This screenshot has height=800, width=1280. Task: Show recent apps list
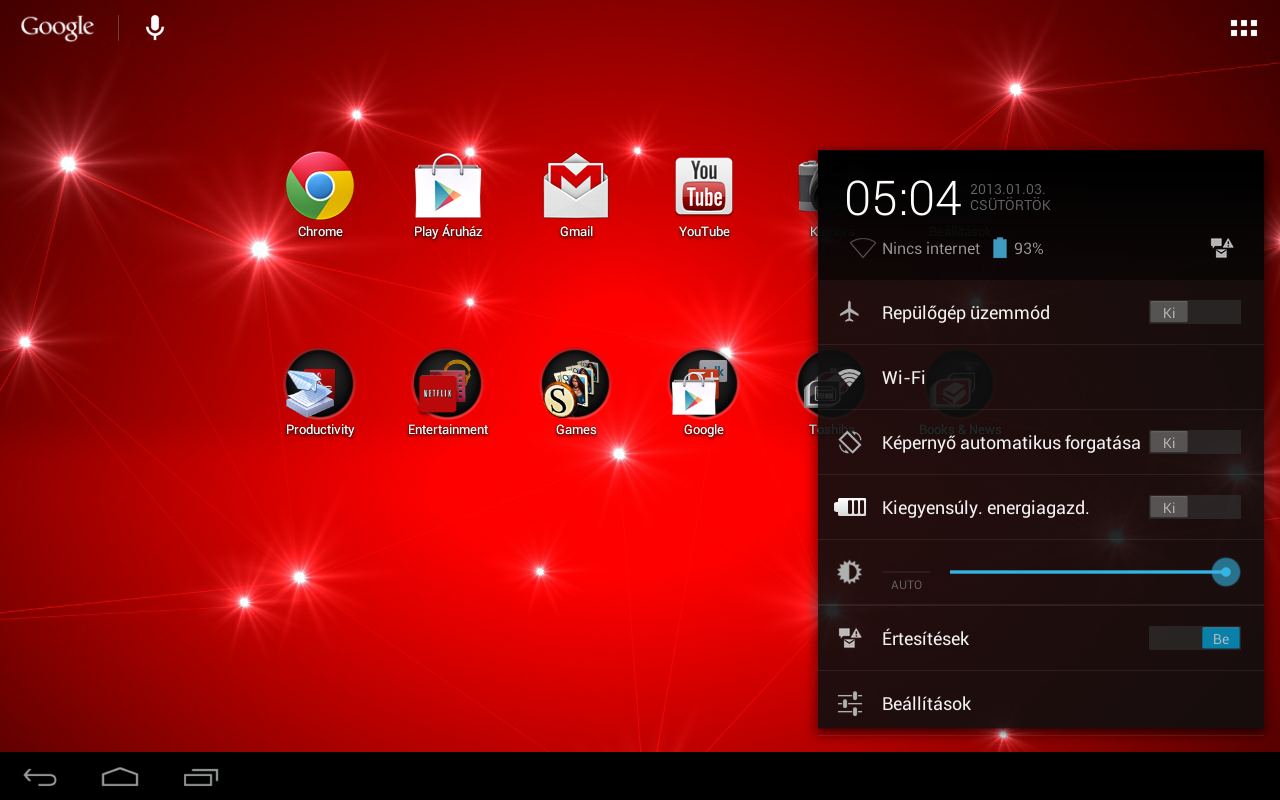pyautogui.click(x=201, y=777)
